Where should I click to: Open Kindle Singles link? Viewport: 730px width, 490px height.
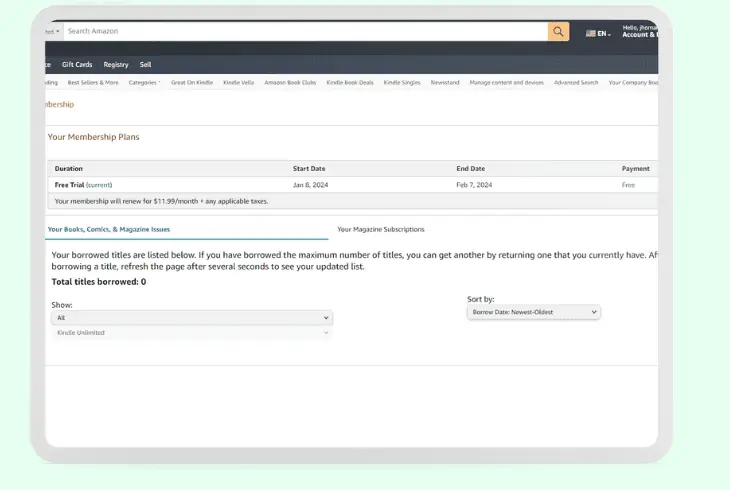pyautogui.click(x=402, y=82)
